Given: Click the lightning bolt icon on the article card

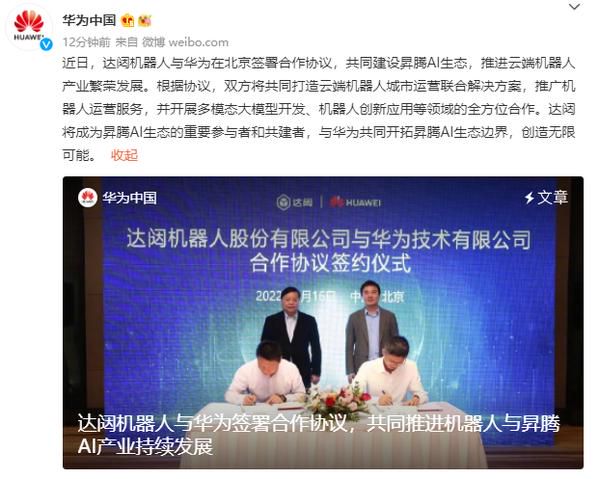Looking at the screenshot, I should pos(529,198).
